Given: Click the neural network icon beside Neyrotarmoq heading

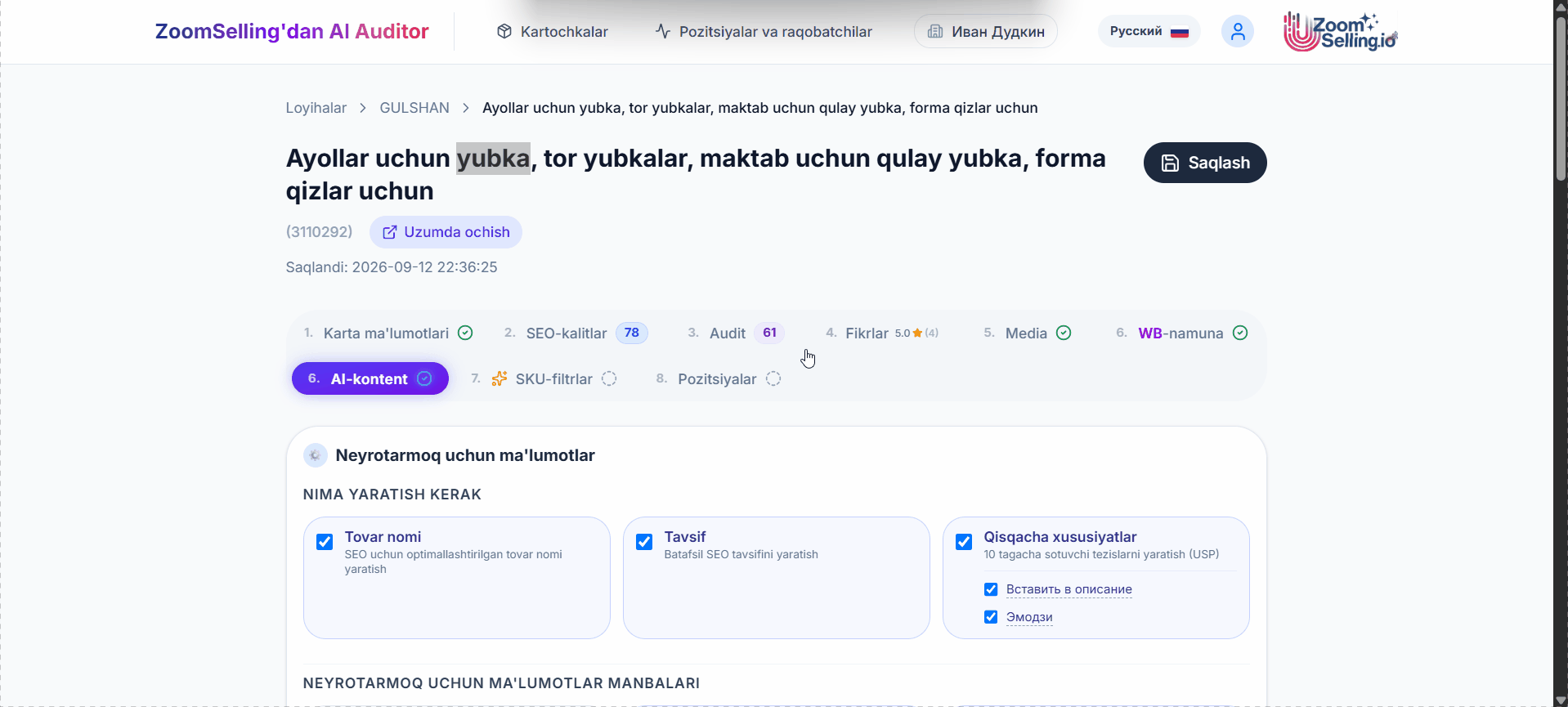Looking at the screenshot, I should tap(315, 455).
